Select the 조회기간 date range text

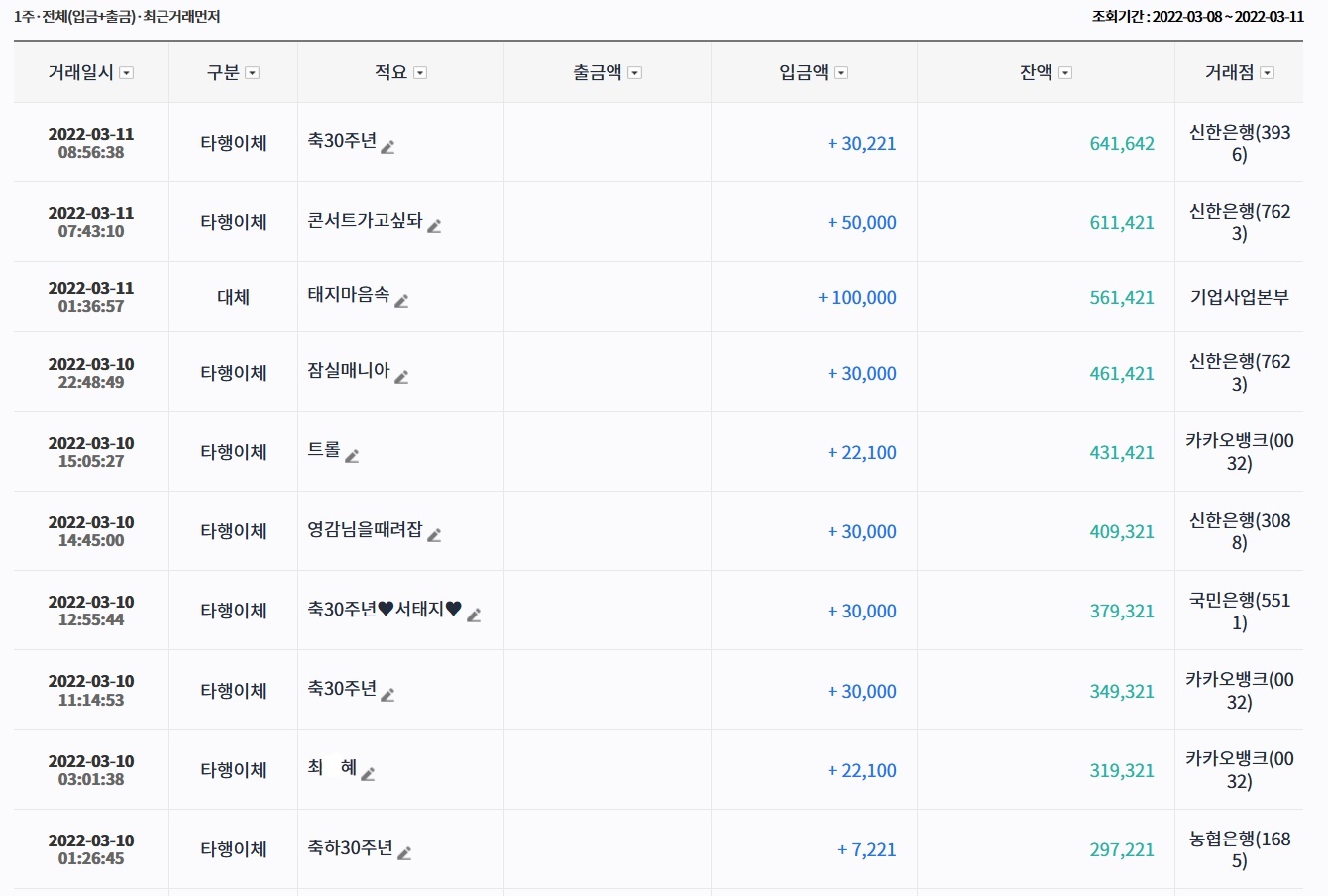click(1198, 17)
